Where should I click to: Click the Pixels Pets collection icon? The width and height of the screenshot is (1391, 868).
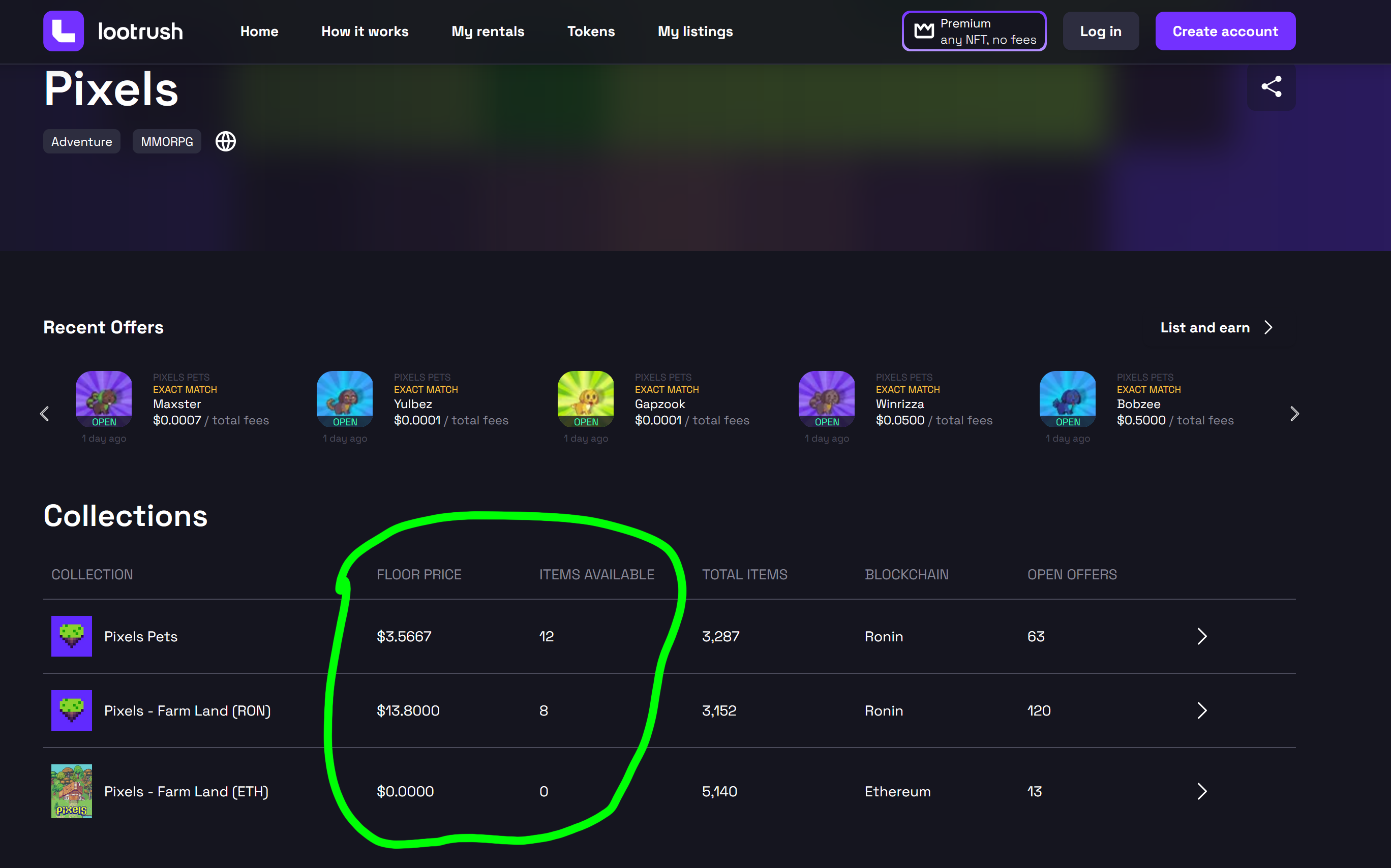pos(71,636)
